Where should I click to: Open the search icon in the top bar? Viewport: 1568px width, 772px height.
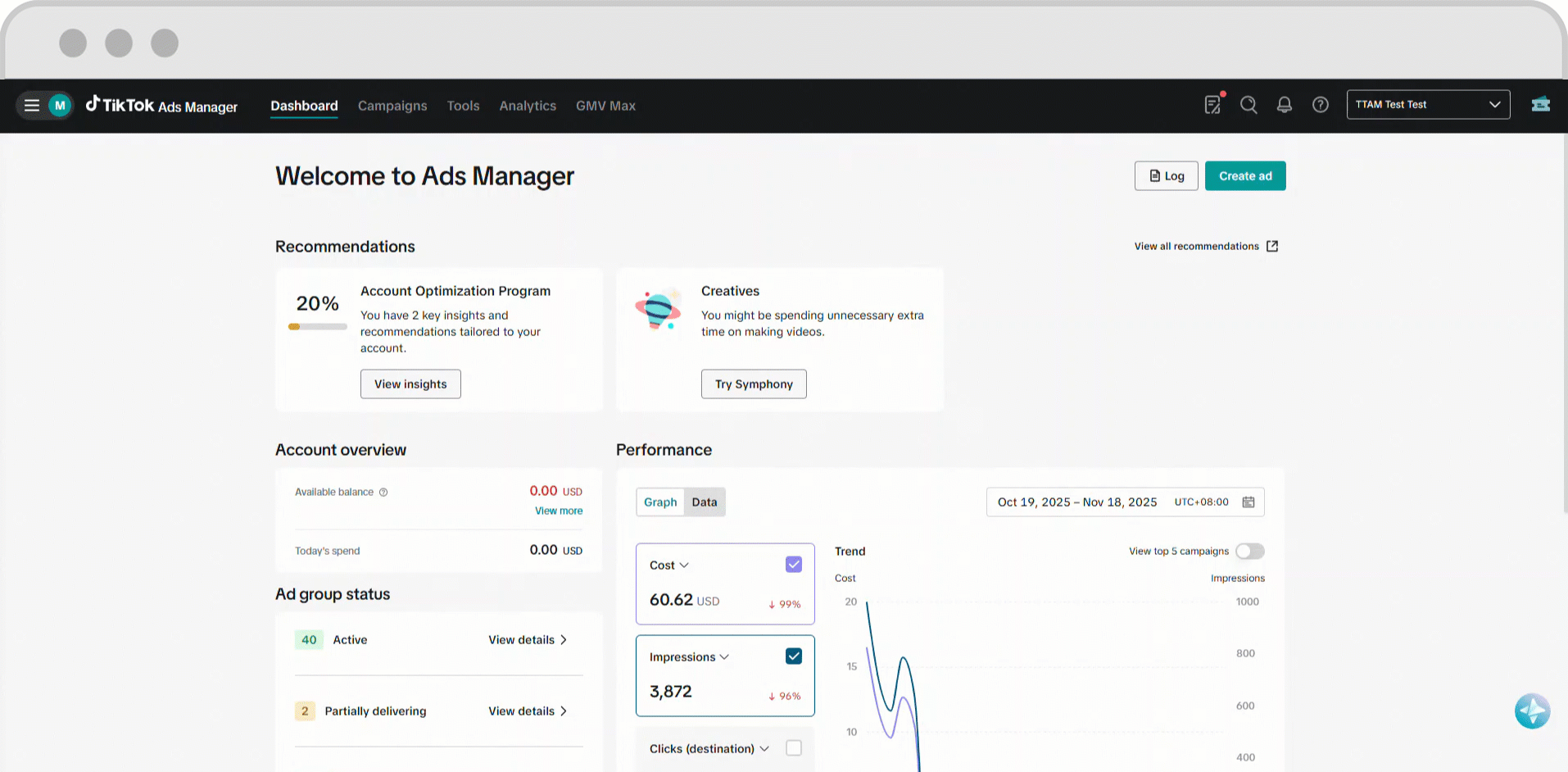pyautogui.click(x=1249, y=105)
